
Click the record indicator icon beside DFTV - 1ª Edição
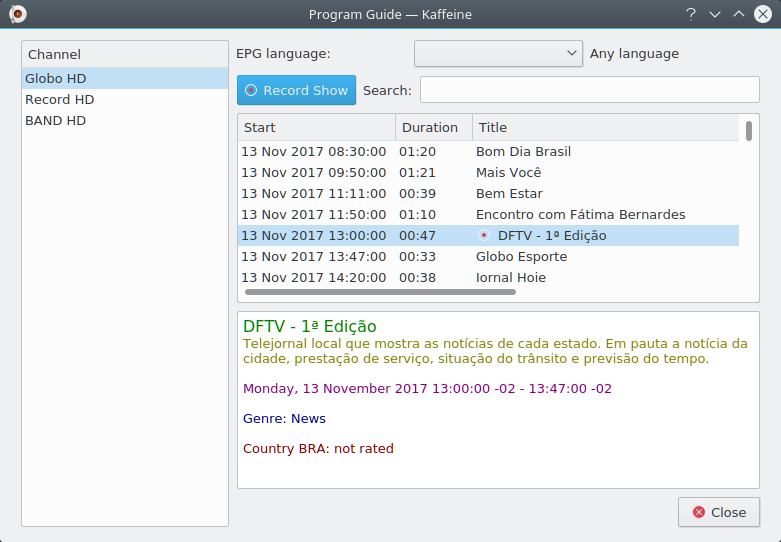pyautogui.click(x=484, y=235)
